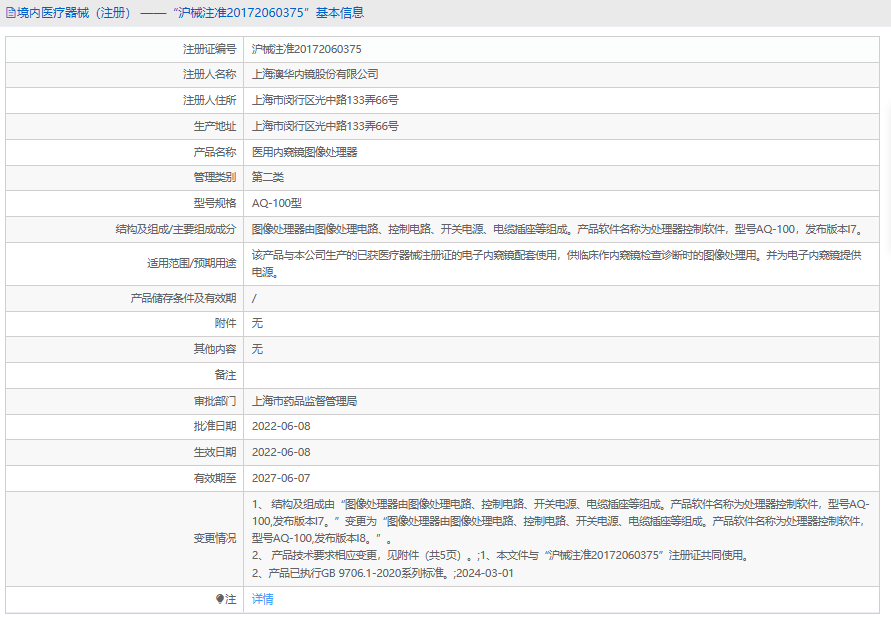Click the 生效日期 label
This screenshot has width=891, height=621.
coord(215,452)
